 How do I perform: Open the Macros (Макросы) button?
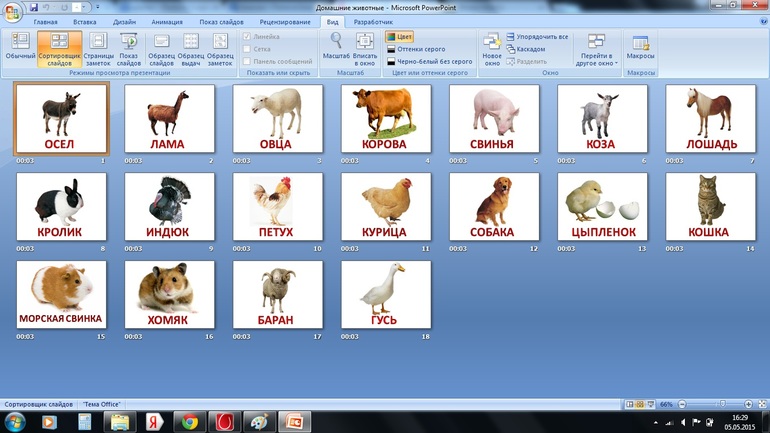coord(640,47)
